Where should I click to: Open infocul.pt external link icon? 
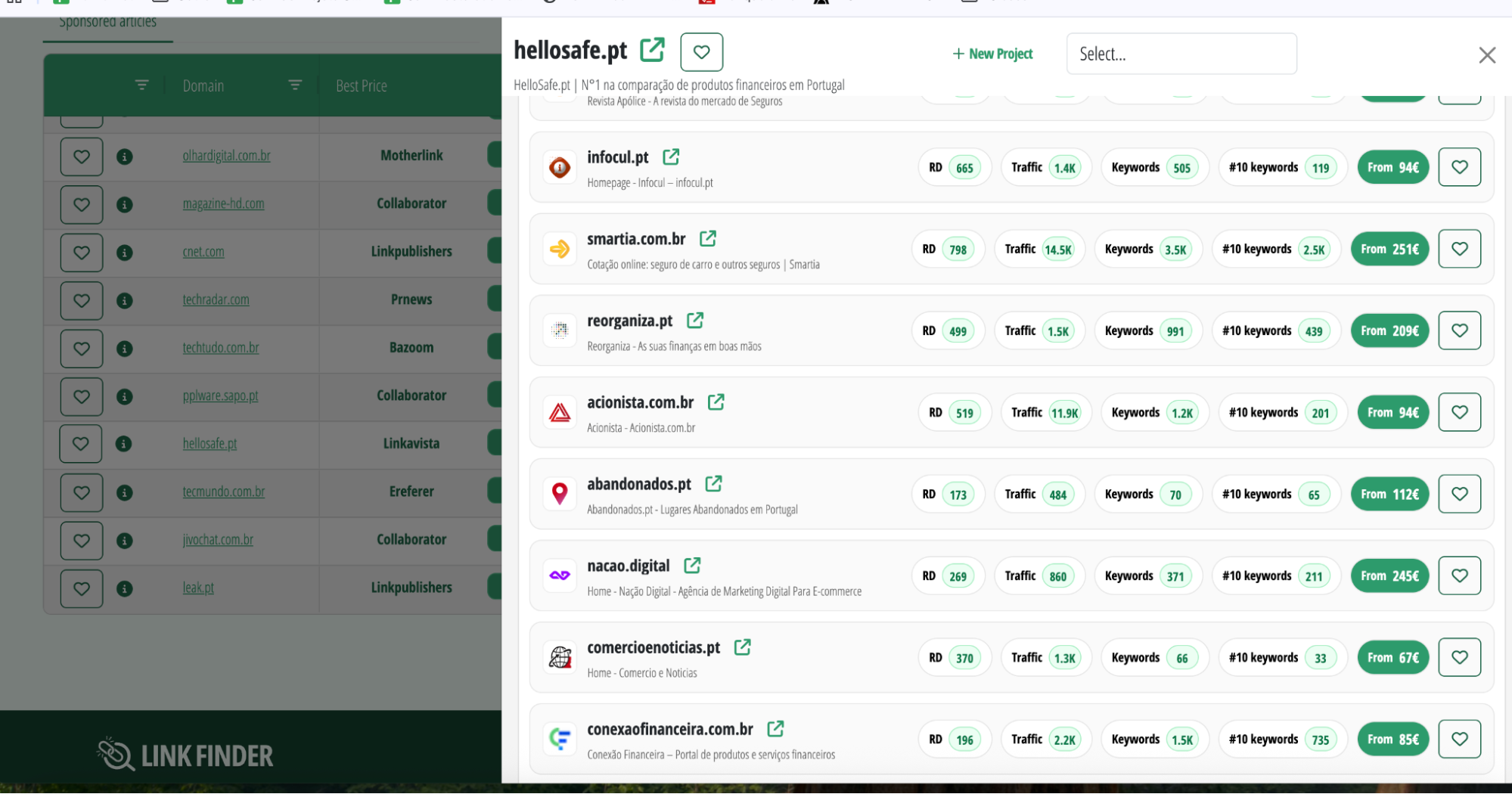671,157
